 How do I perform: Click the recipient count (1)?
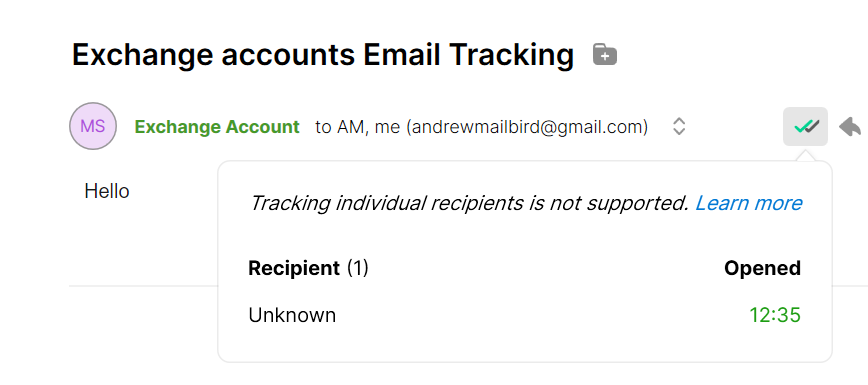[358, 268]
